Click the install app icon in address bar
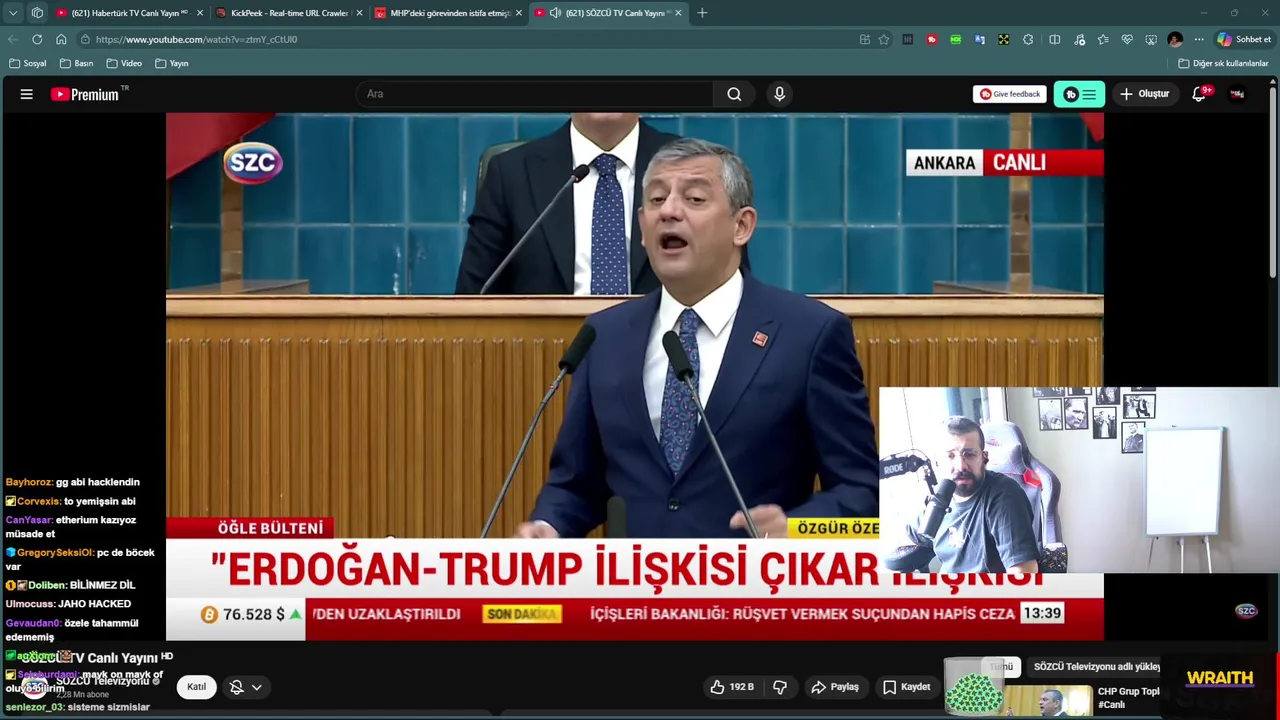The width and height of the screenshot is (1280, 720). tap(865, 39)
